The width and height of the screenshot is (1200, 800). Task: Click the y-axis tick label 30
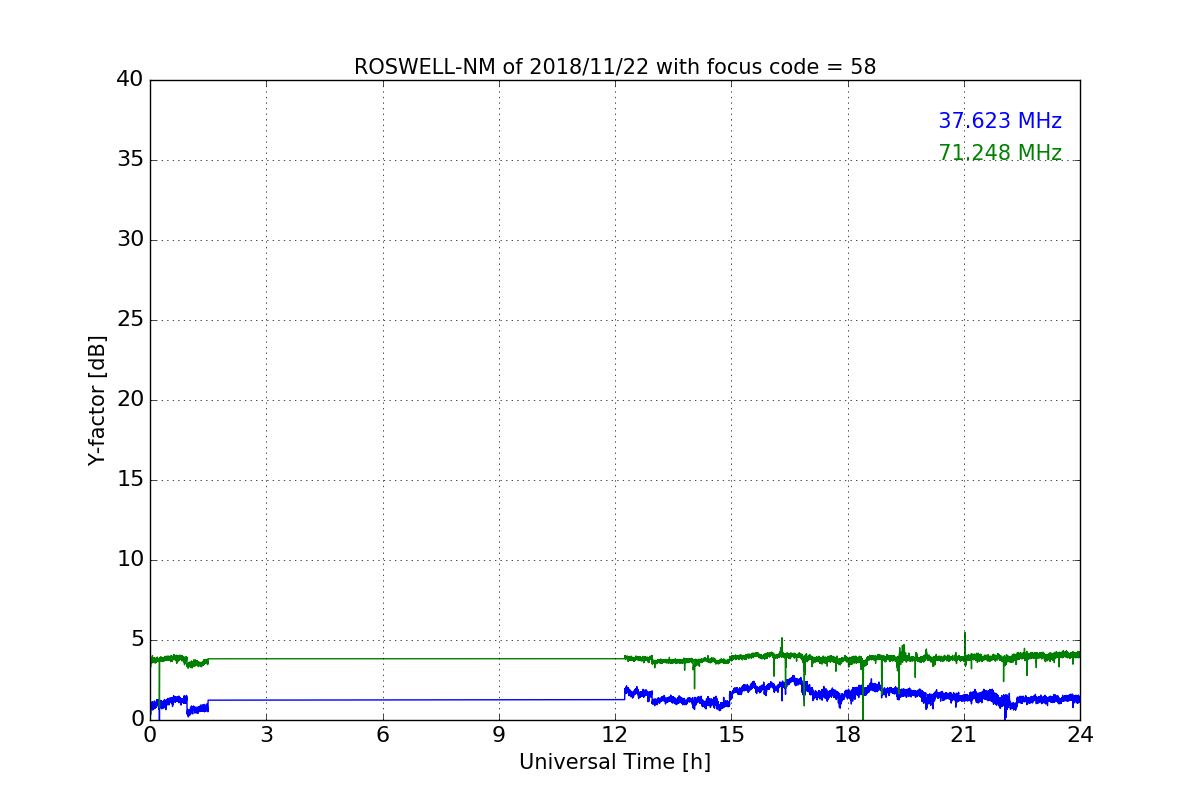point(130,240)
